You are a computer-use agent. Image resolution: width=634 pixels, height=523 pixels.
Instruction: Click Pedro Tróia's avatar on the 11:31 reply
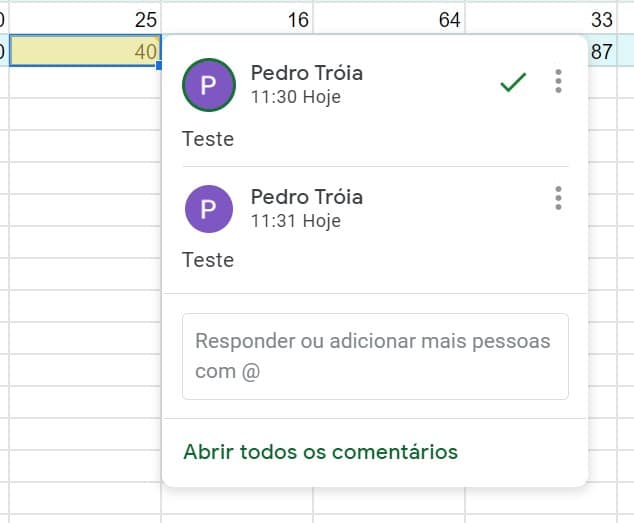click(209, 209)
